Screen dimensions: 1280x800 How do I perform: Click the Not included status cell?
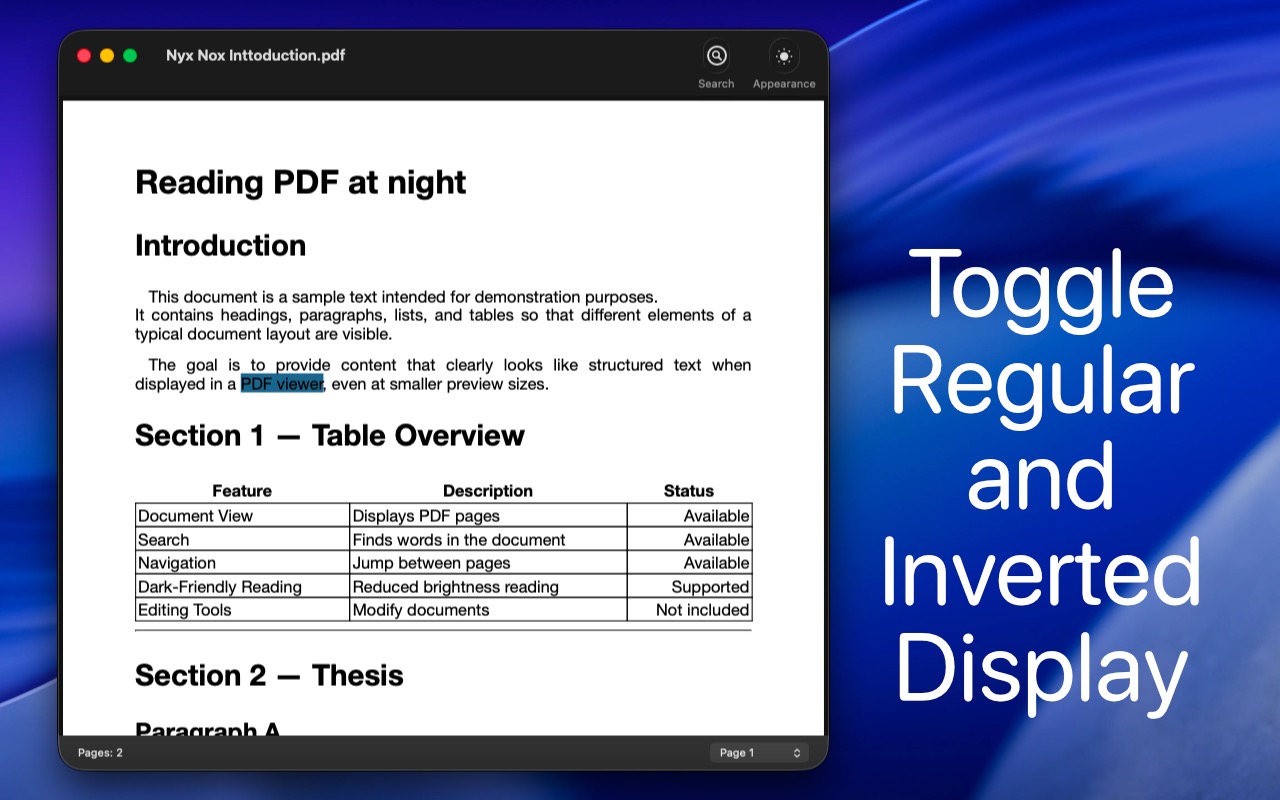702,610
